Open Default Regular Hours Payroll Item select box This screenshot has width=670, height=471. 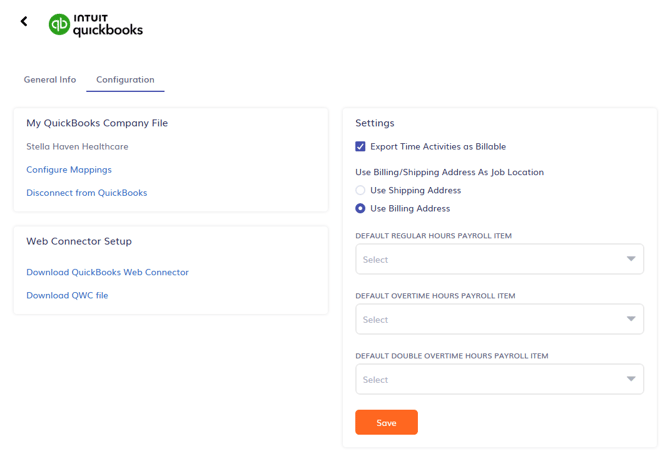point(490,259)
